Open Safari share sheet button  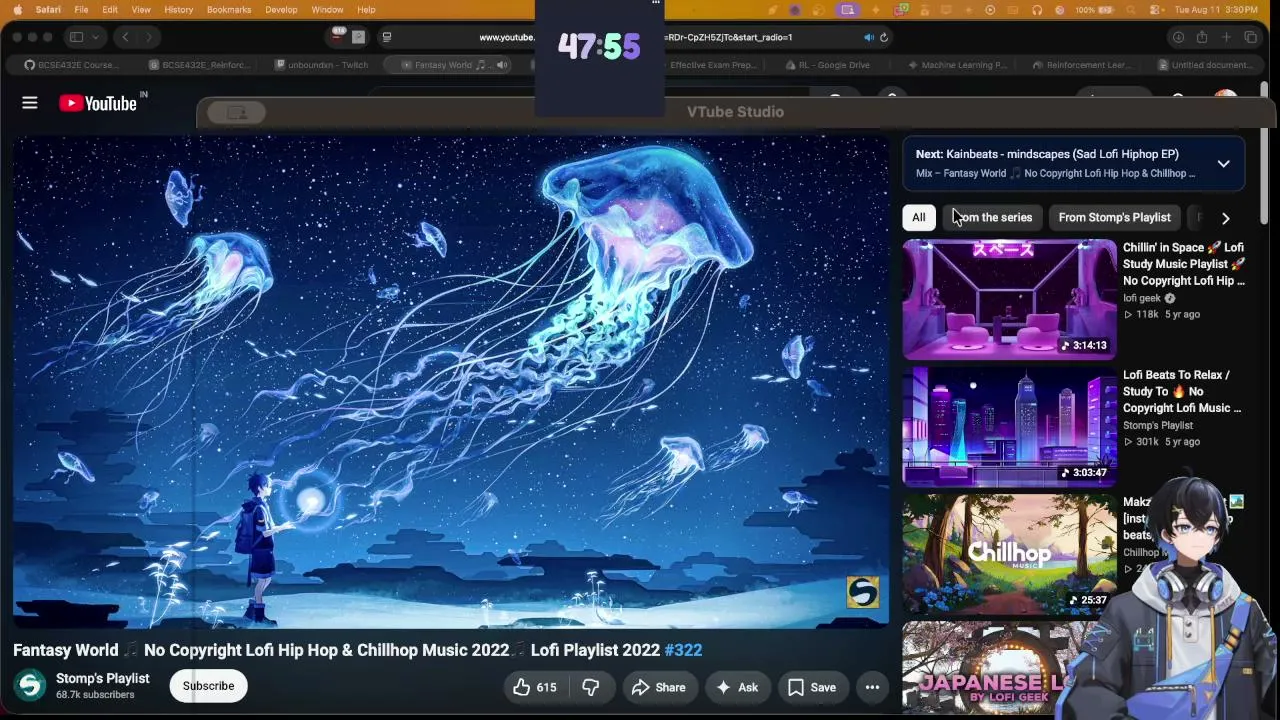pos(1202,37)
